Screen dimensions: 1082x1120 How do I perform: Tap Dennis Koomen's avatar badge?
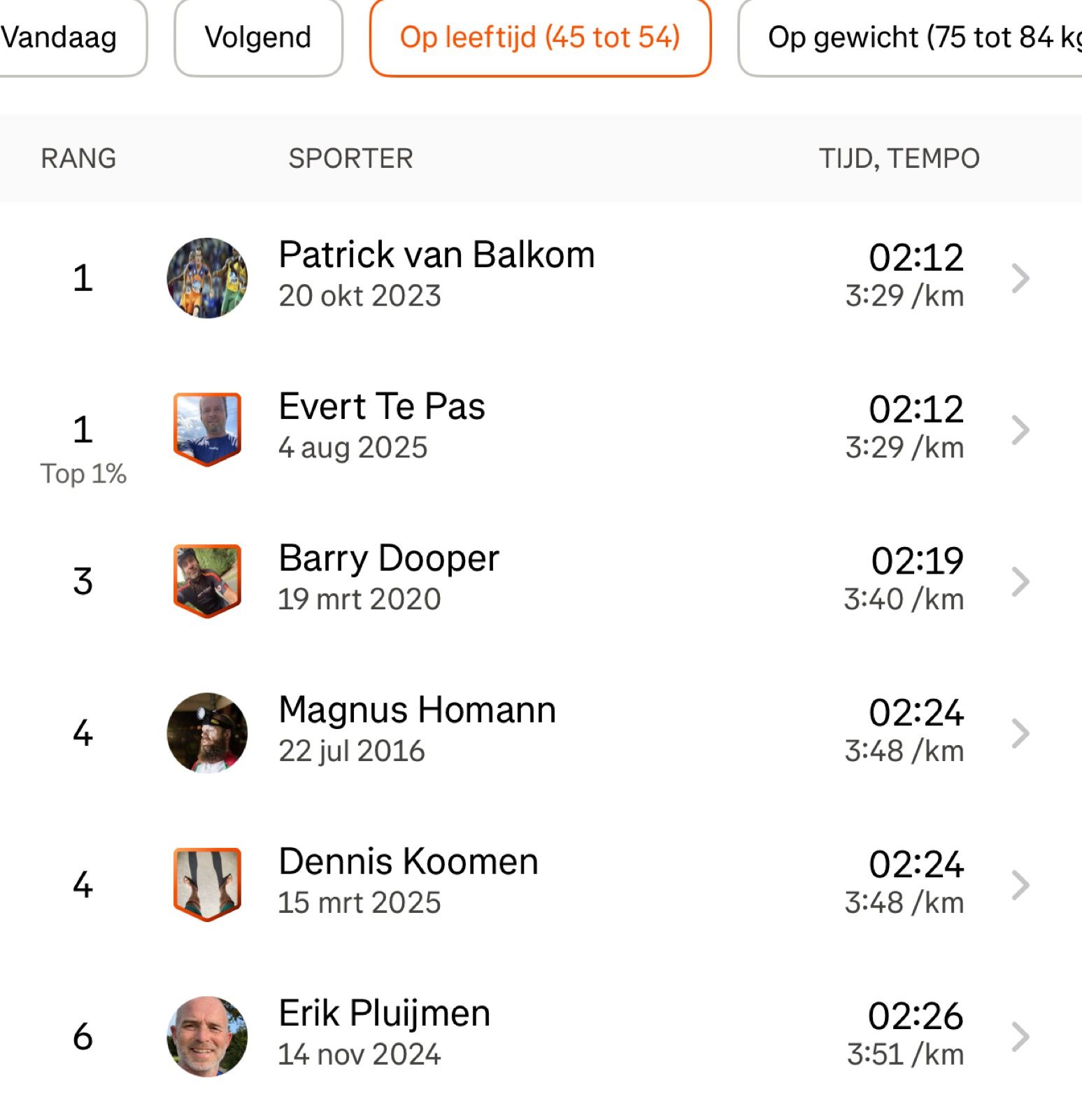[207, 885]
